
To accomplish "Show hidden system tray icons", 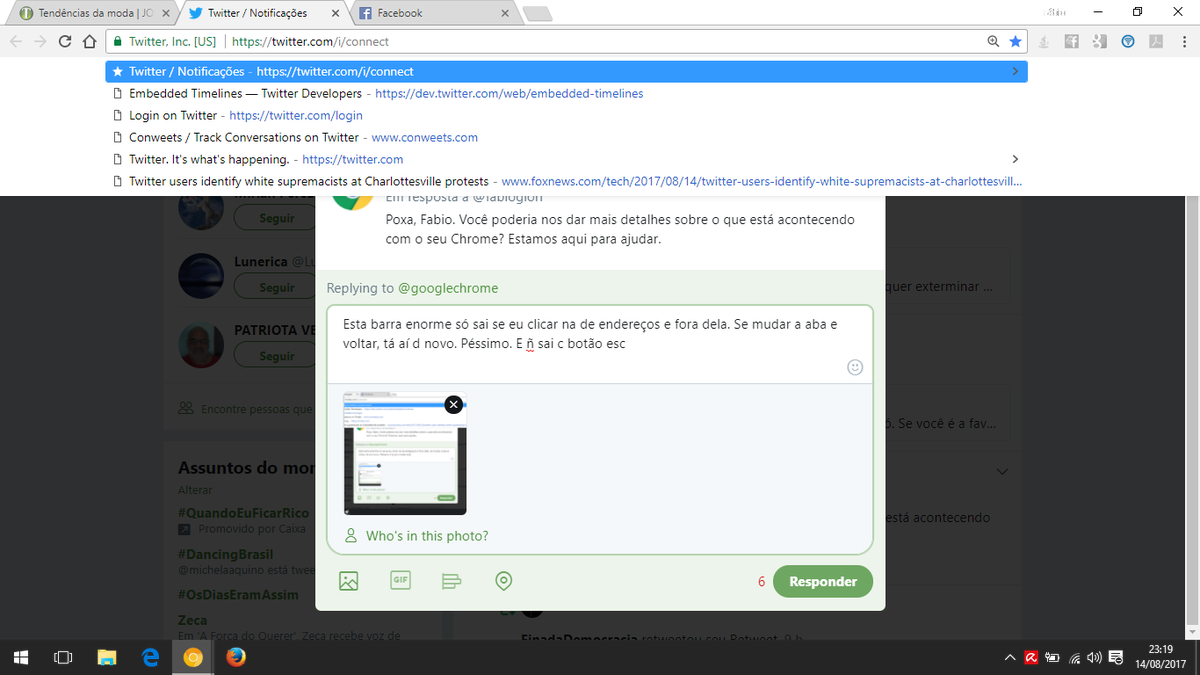I will point(1009,658).
